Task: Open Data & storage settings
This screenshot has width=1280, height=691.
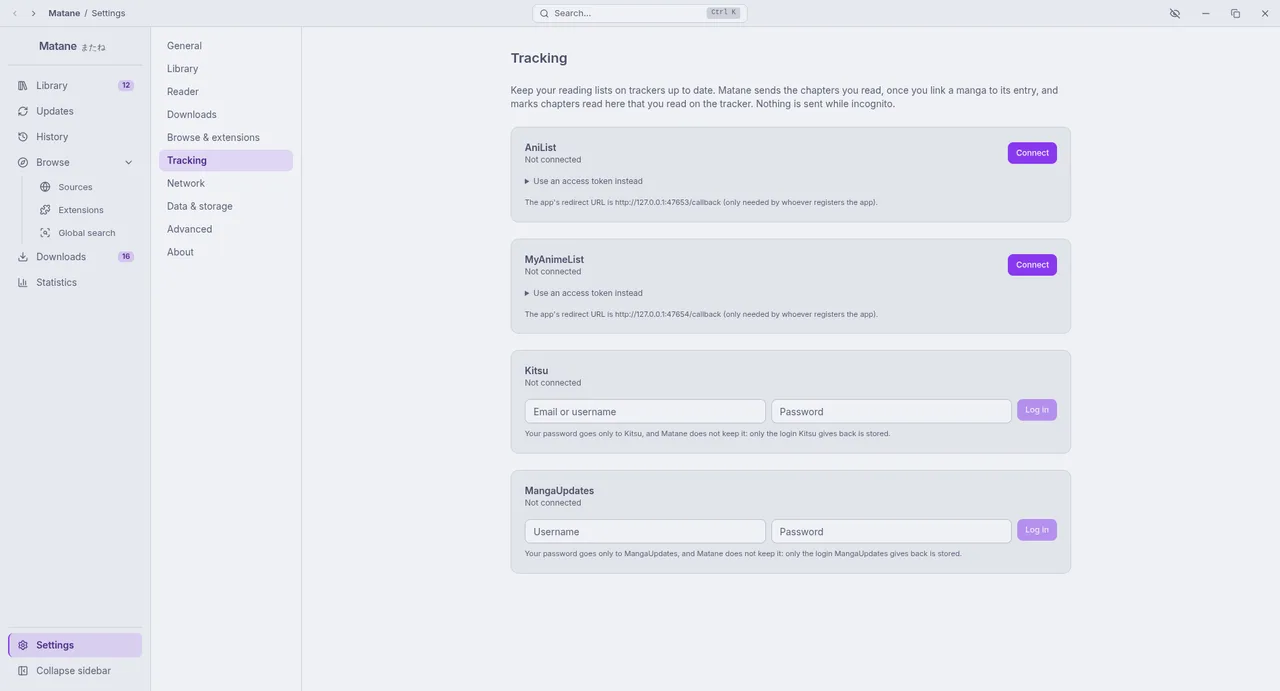Action: [x=226, y=206]
